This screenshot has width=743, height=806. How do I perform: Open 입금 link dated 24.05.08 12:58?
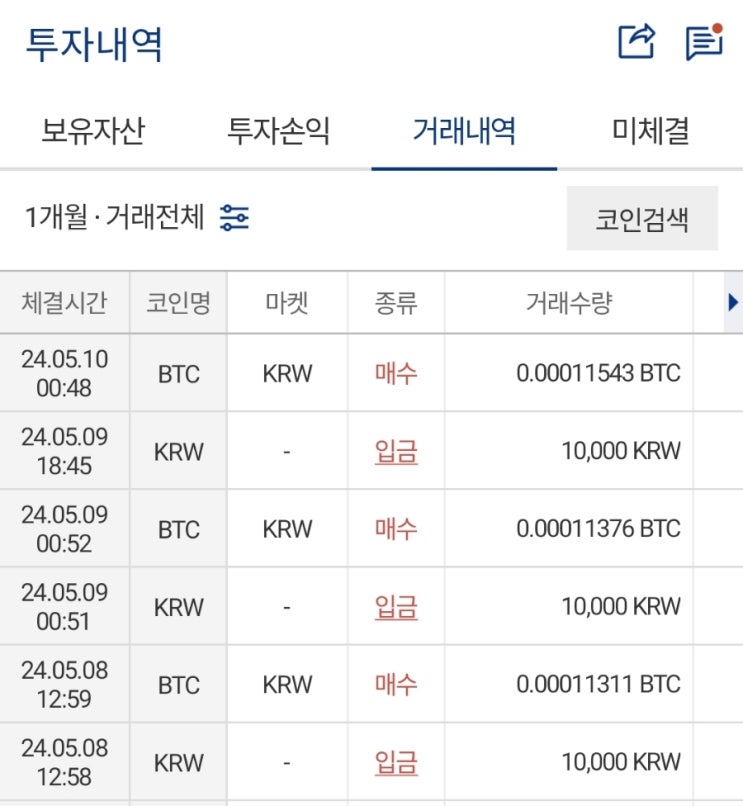[396, 762]
